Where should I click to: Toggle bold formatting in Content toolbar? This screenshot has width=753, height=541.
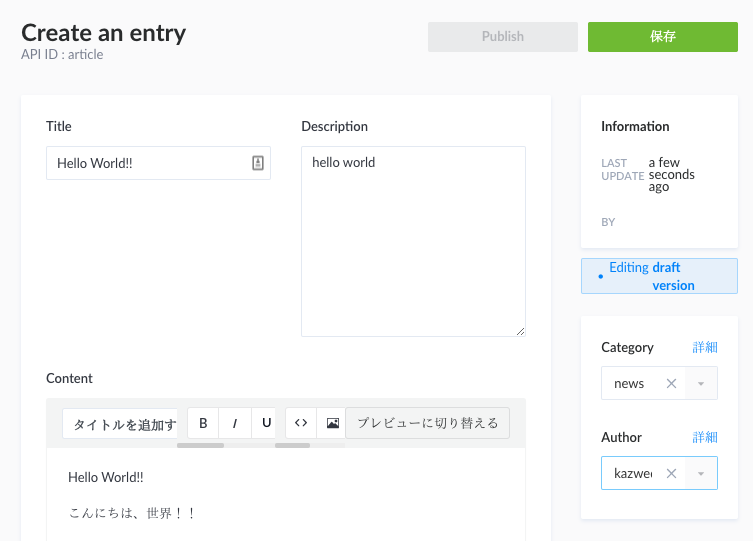pyautogui.click(x=203, y=423)
